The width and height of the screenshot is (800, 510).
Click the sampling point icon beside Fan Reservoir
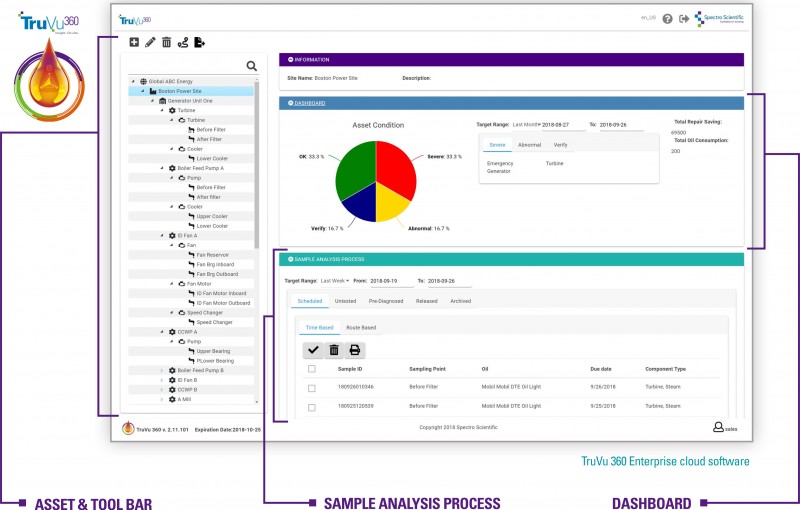tap(191, 254)
